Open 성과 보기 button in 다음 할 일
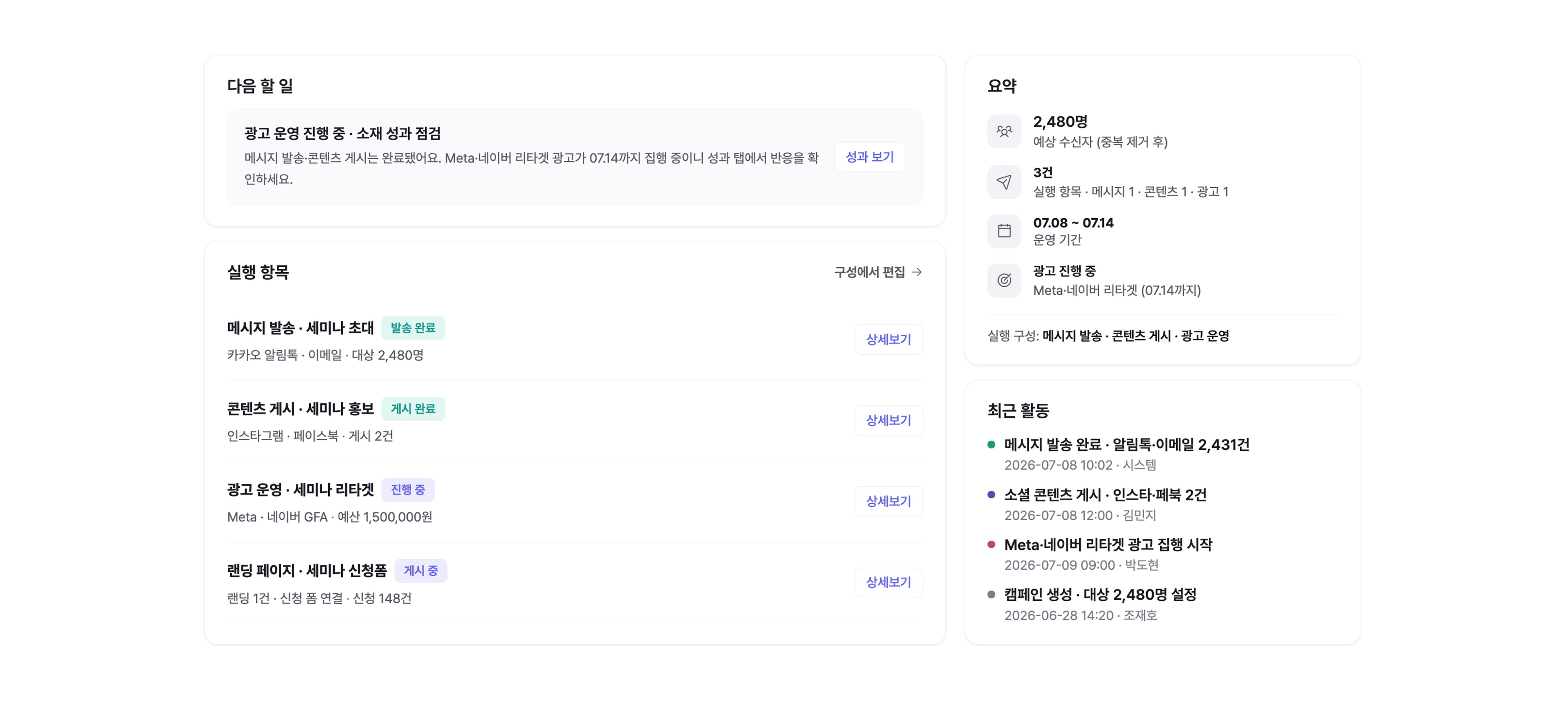Screen dimensions: 1568x706 869,157
